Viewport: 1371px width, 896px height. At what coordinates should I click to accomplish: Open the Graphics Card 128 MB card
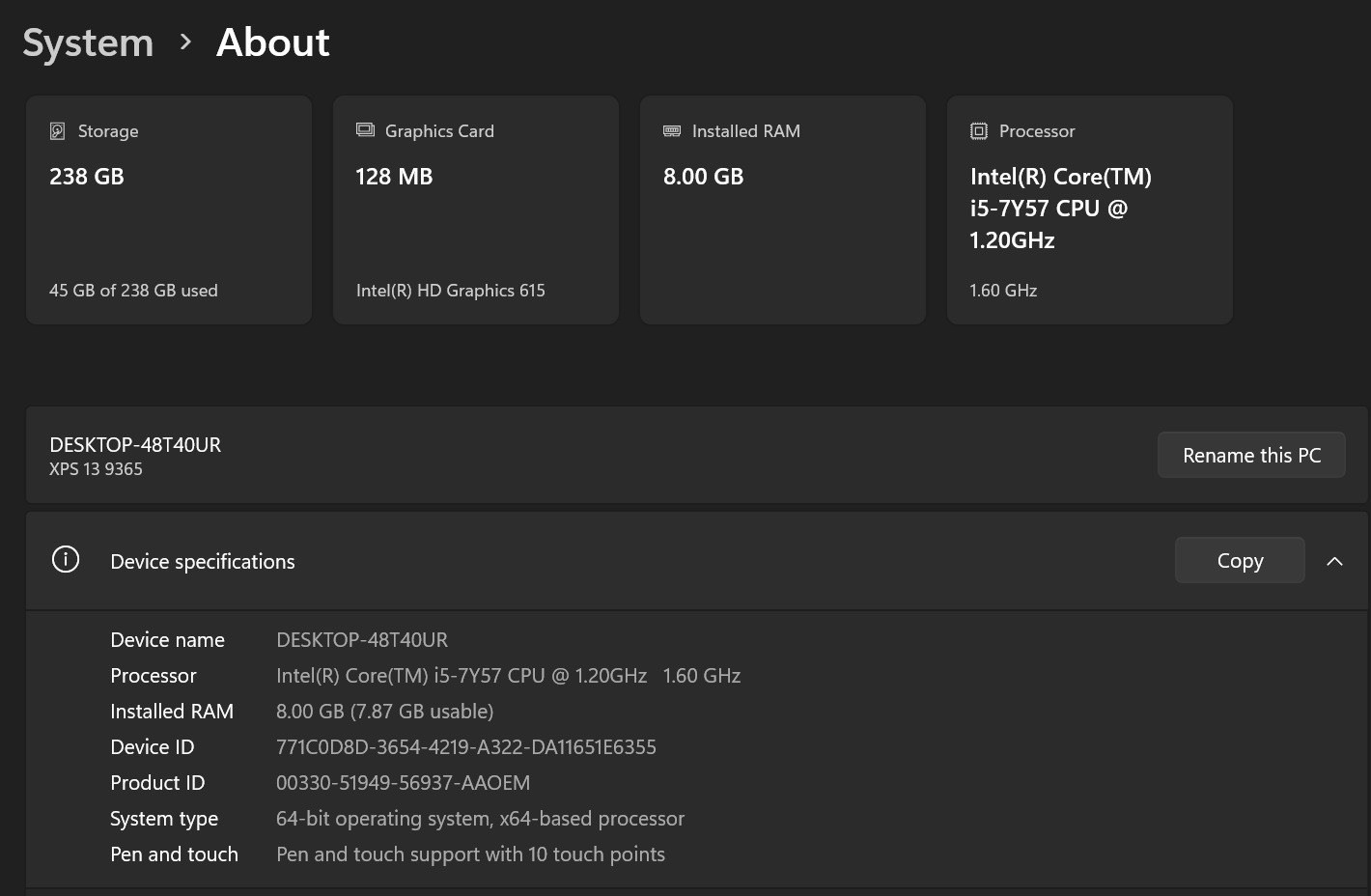pyautogui.click(x=476, y=210)
